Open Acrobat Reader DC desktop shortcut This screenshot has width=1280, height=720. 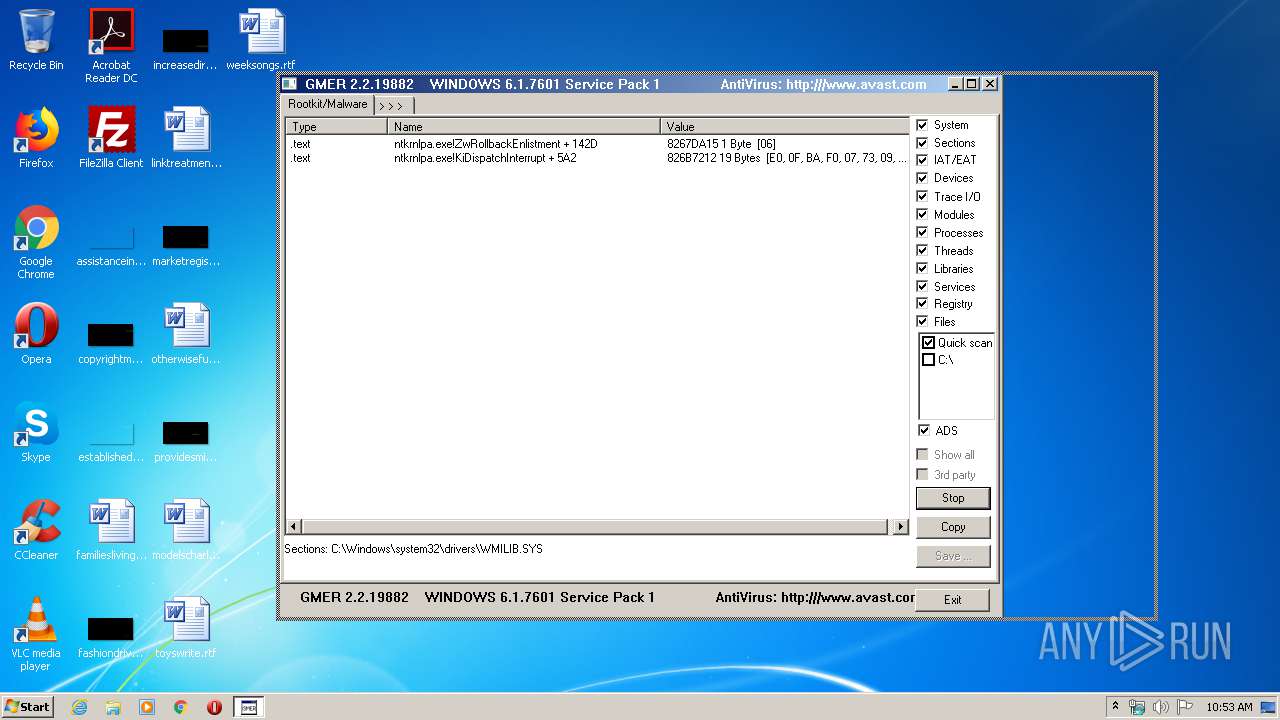click(x=111, y=46)
